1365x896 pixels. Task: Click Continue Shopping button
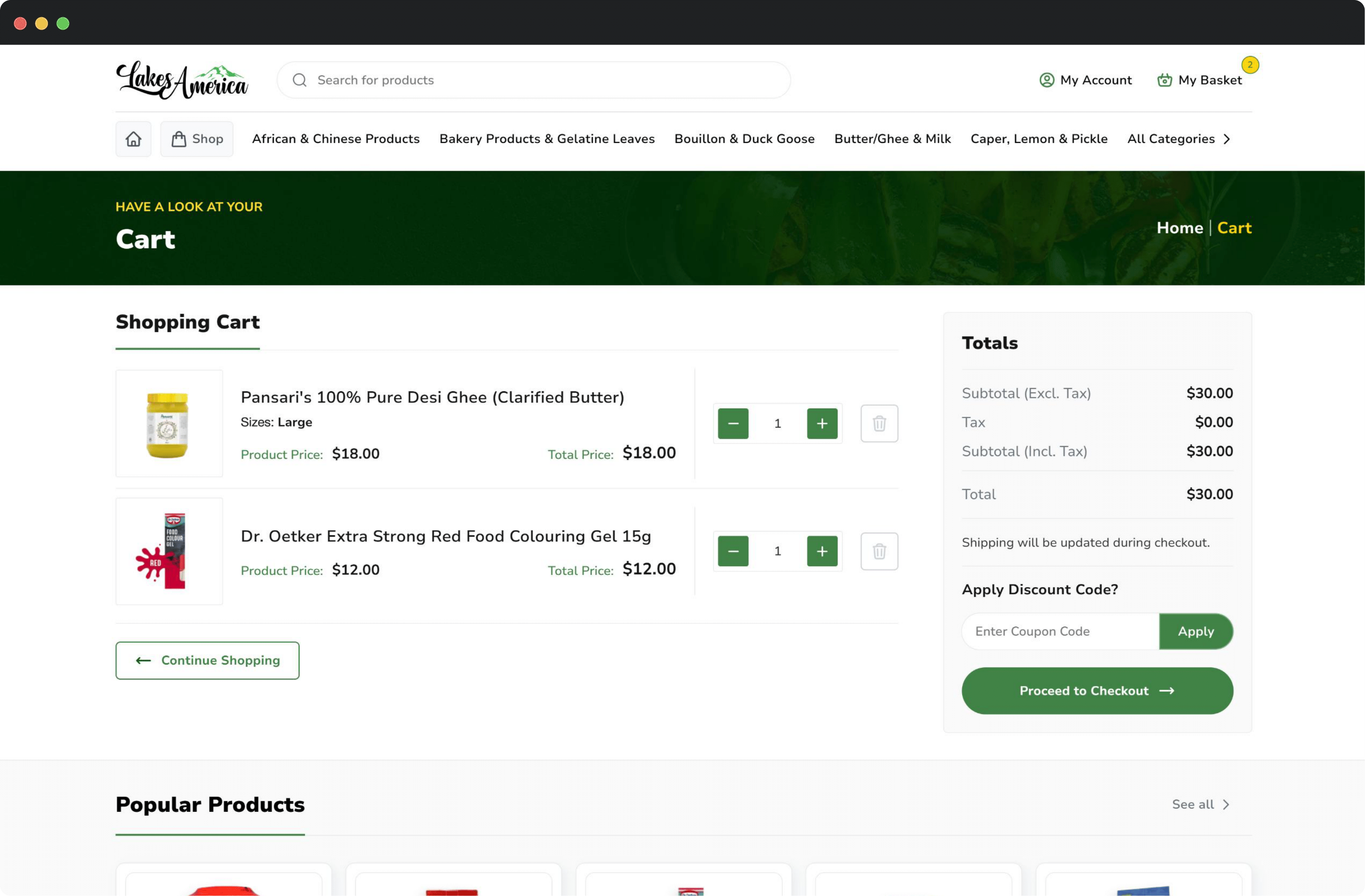(207, 660)
